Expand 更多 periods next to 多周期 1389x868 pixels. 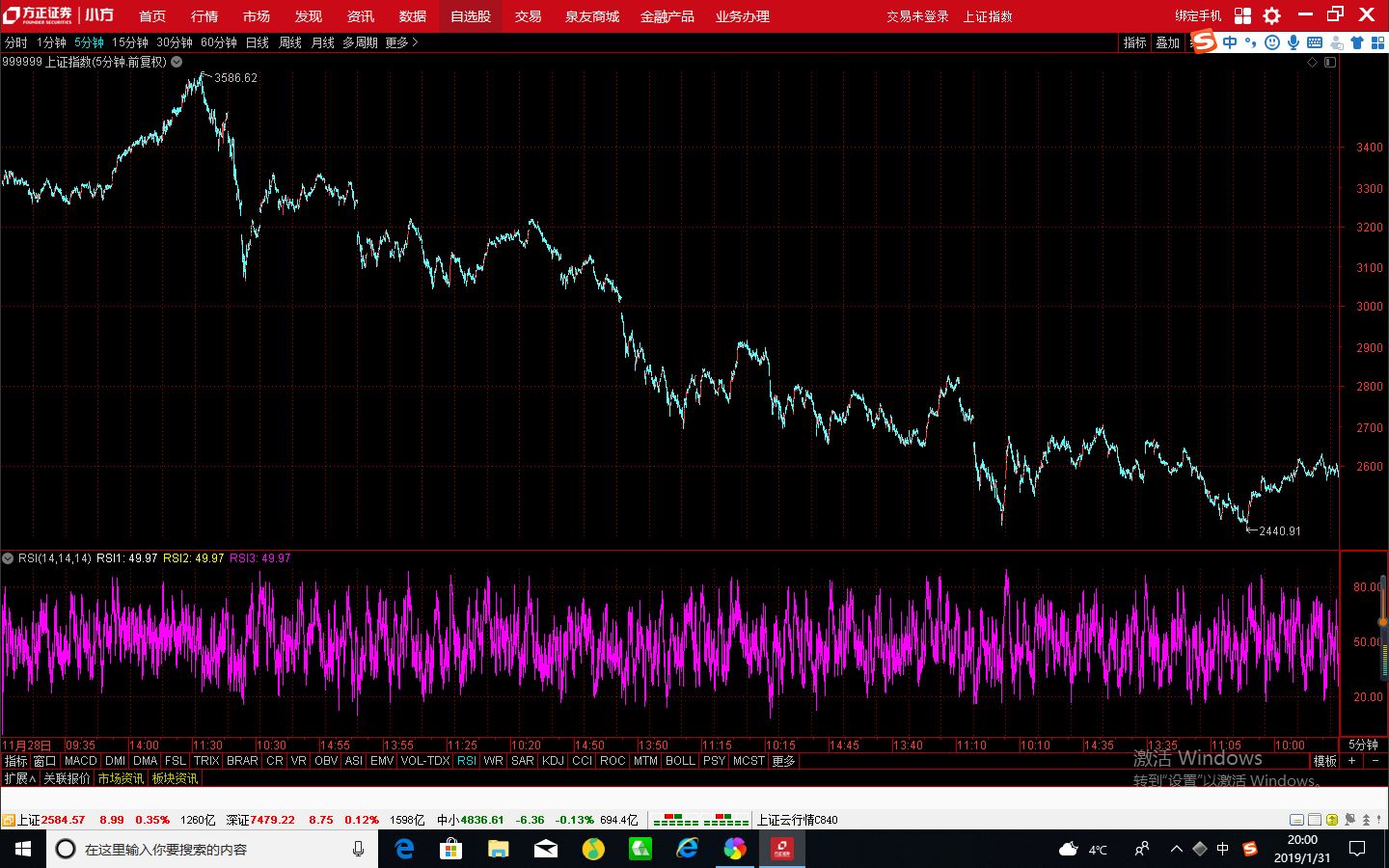[x=401, y=42]
